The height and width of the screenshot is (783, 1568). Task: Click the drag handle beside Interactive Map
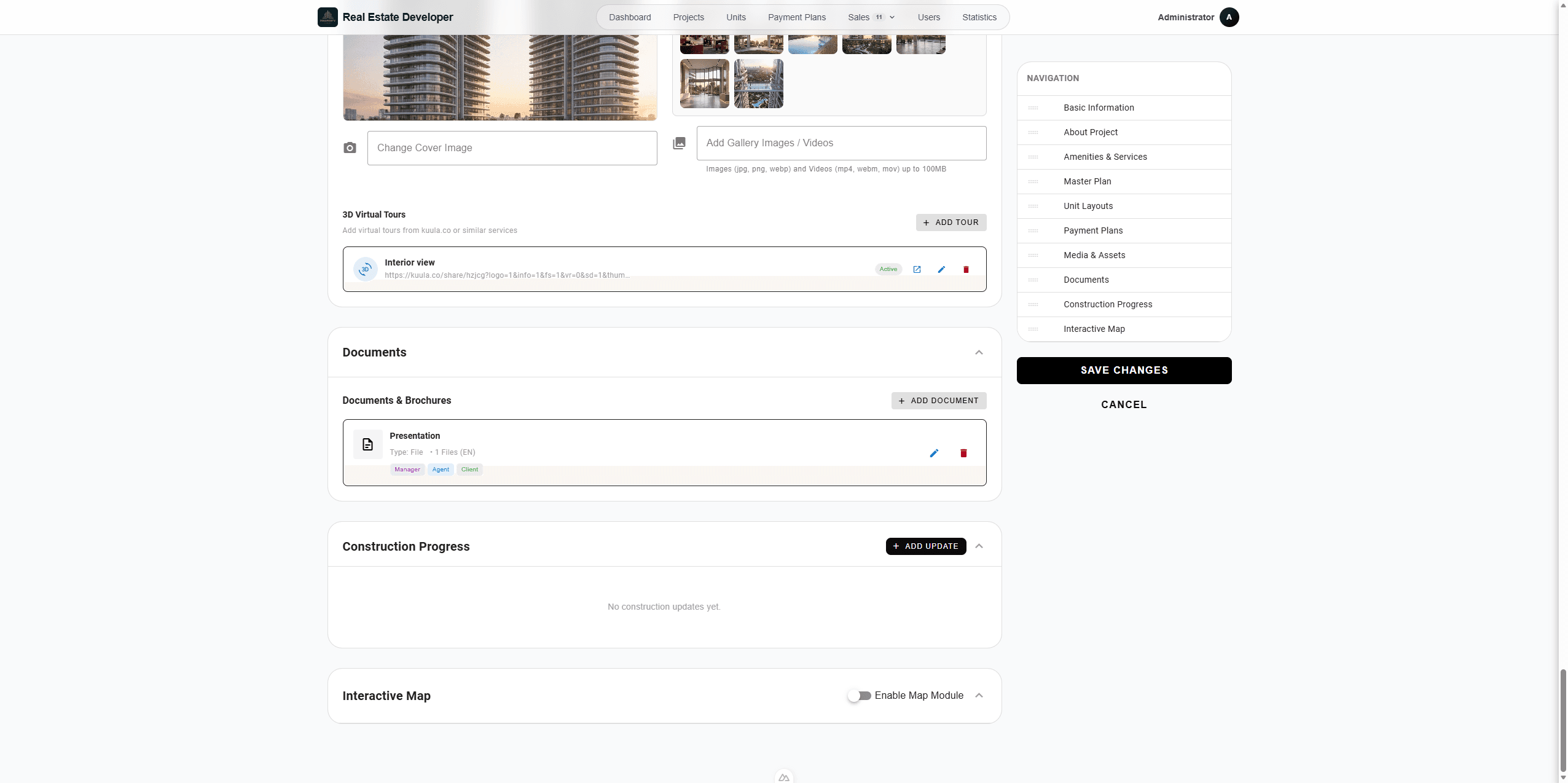(x=1033, y=329)
